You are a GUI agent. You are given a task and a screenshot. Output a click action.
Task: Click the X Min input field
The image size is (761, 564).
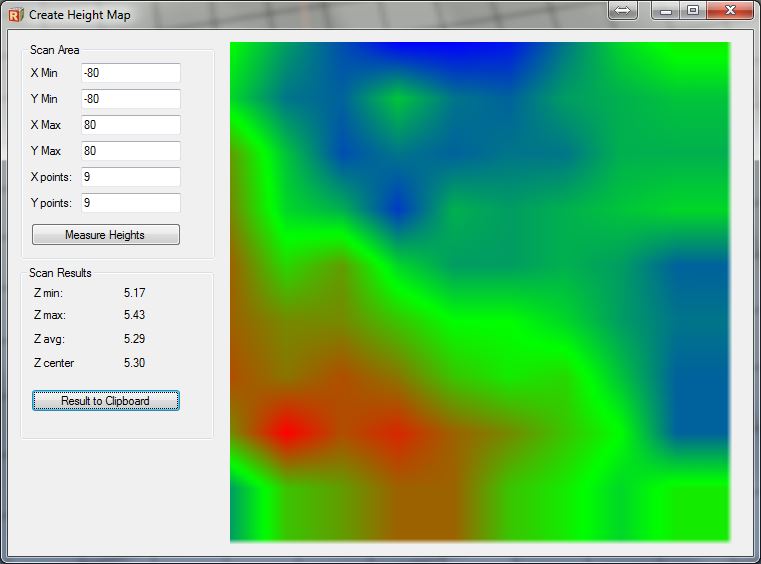click(130, 73)
